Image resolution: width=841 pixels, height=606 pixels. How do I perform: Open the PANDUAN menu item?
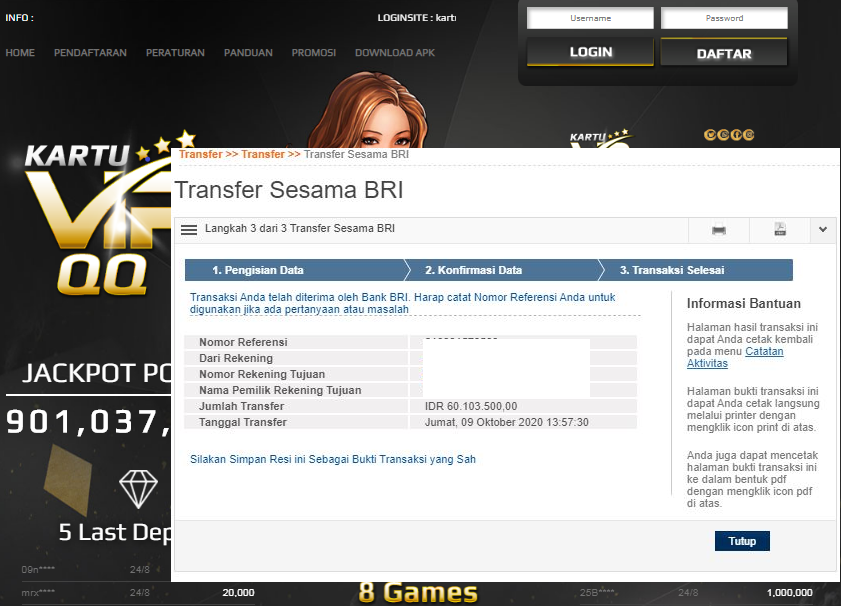click(248, 53)
